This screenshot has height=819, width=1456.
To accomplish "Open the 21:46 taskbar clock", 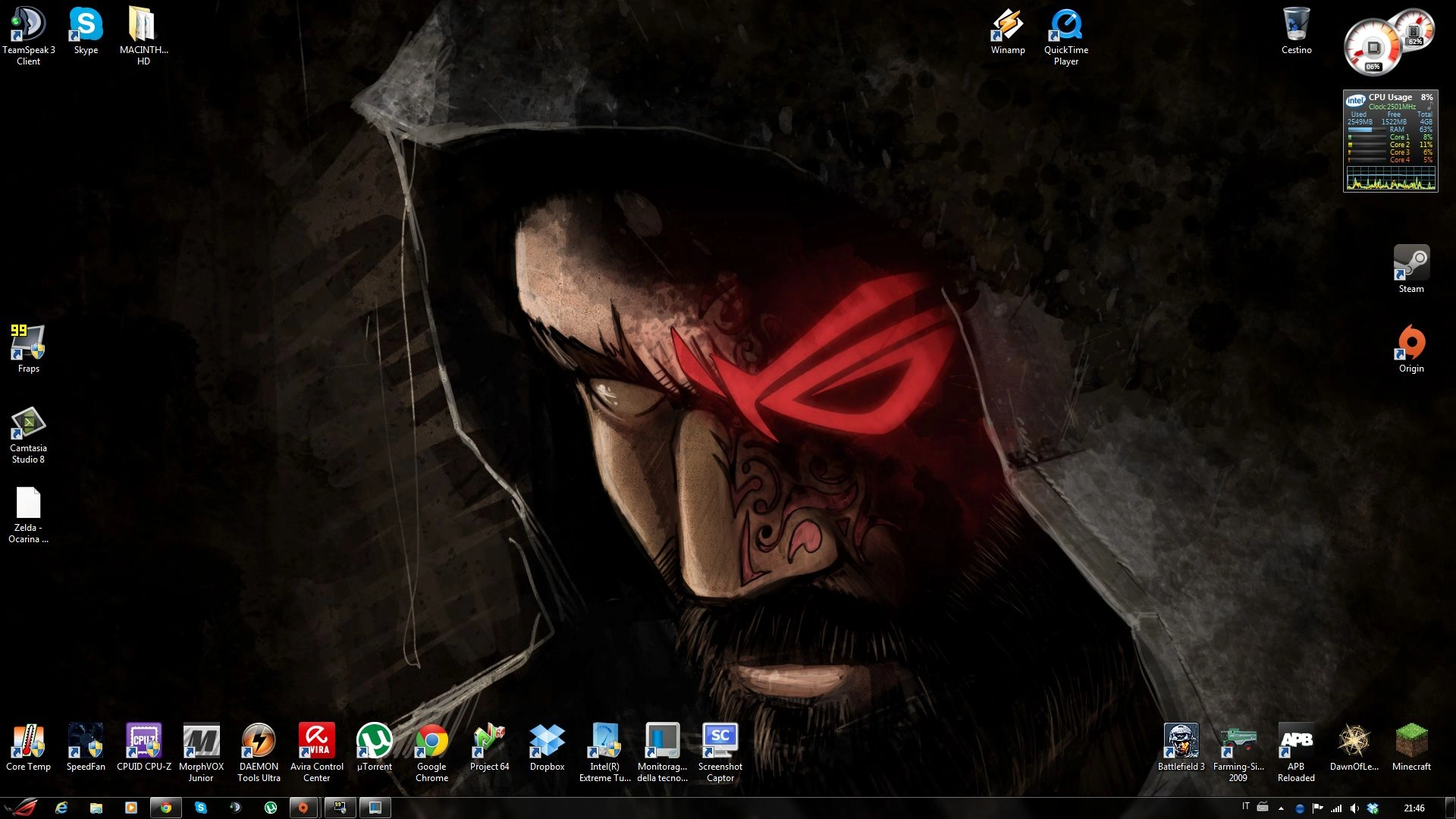I will pos(1414,808).
